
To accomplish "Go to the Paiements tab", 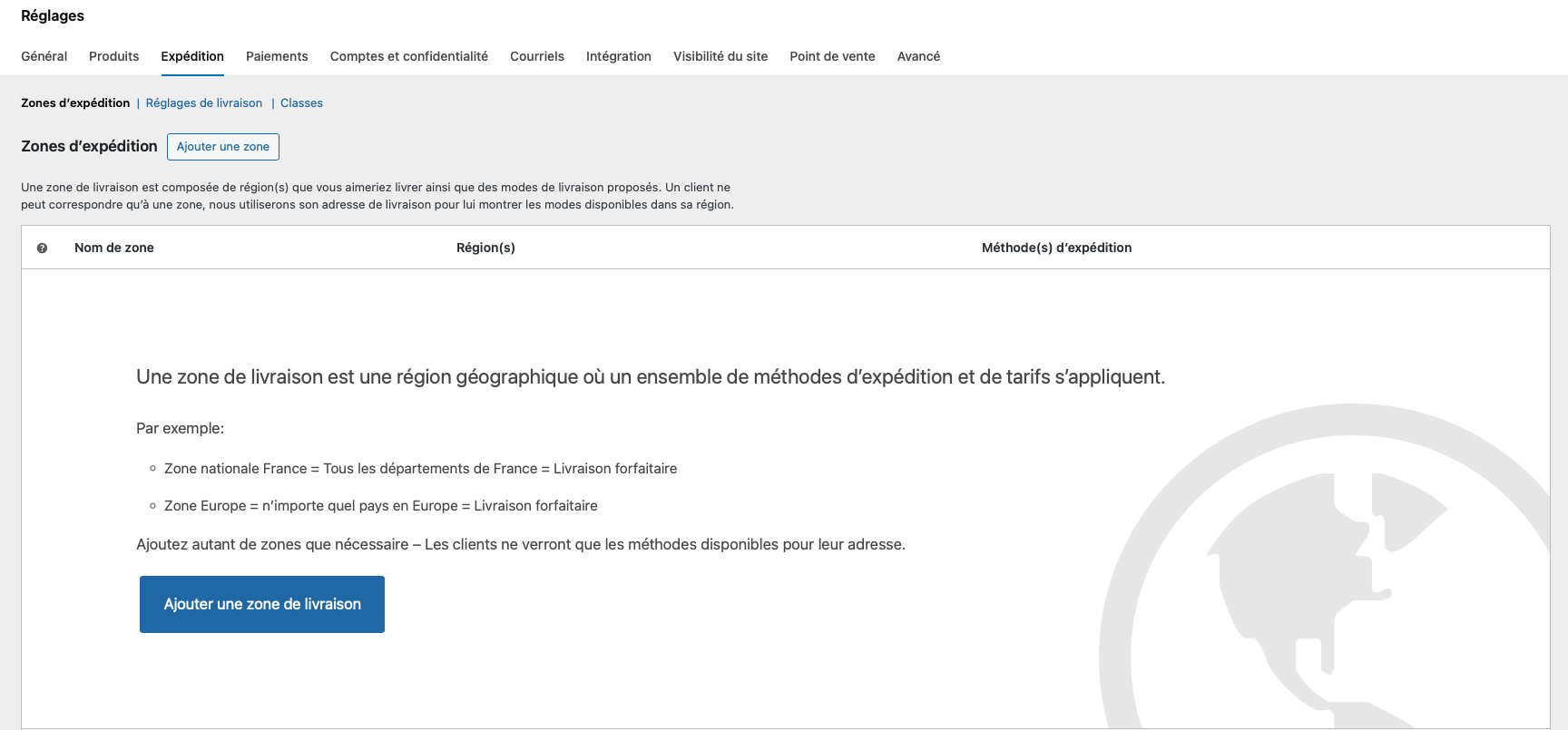I will (x=277, y=56).
